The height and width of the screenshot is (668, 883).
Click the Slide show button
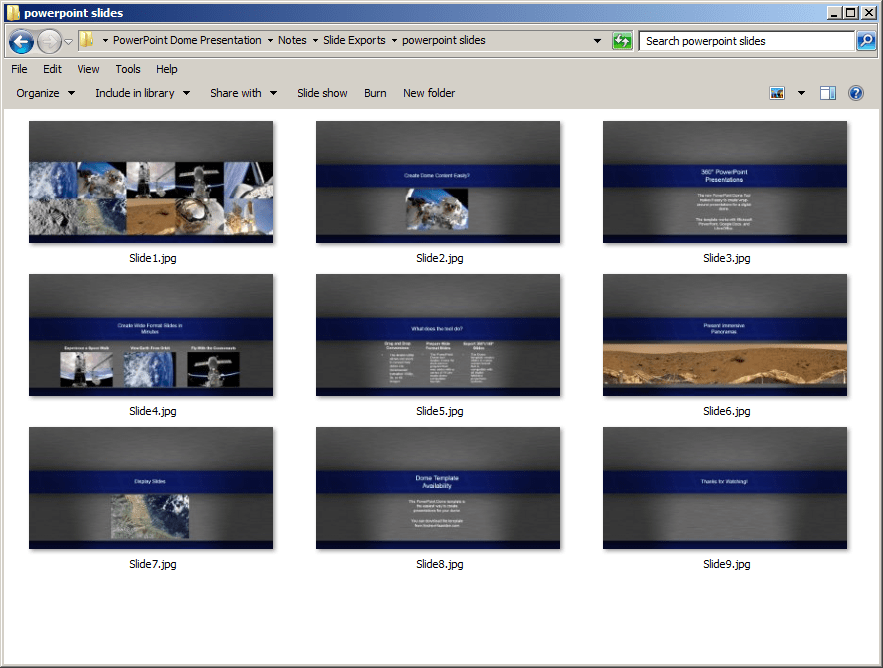coord(322,93)
